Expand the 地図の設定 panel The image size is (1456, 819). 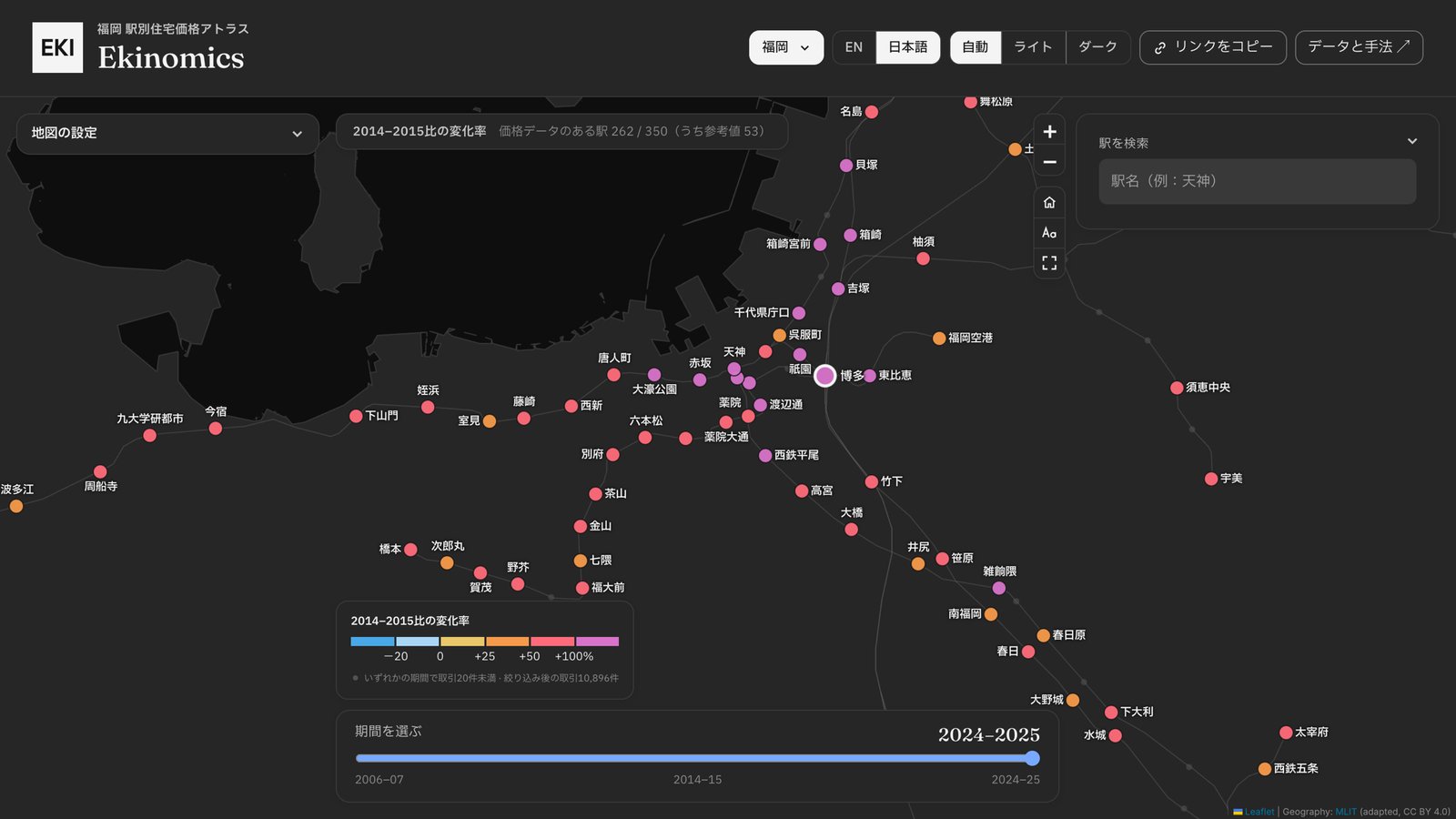pyautogui.click(x=167, y=133)
